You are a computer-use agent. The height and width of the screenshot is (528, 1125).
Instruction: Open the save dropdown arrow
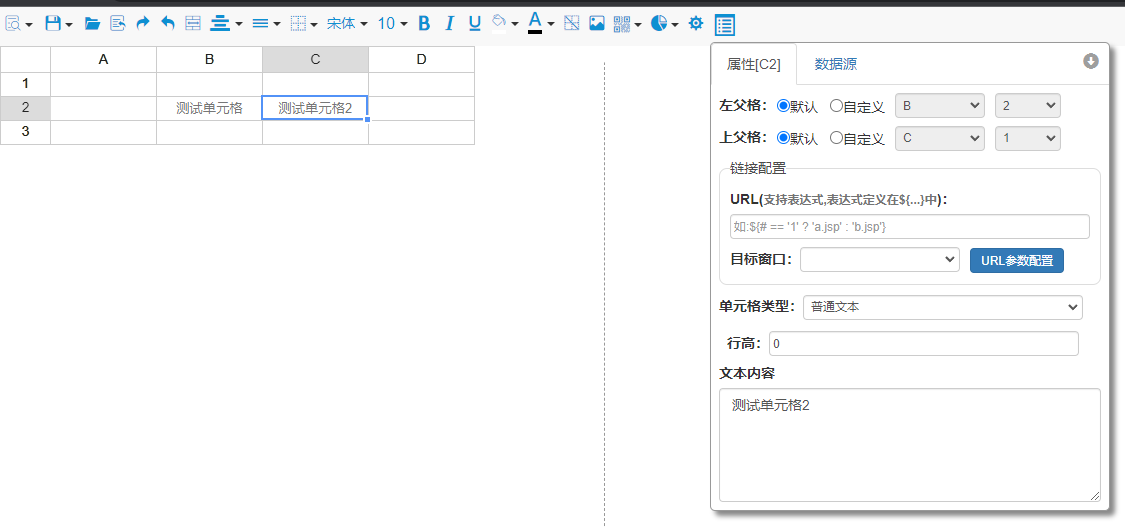pyautogui.click(x=69, y=25)
